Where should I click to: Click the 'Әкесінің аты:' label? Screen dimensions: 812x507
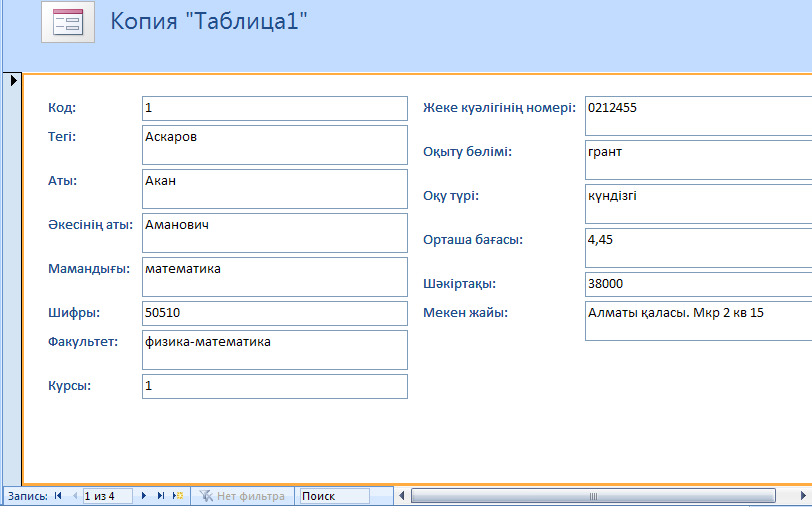tap(90, 225)
